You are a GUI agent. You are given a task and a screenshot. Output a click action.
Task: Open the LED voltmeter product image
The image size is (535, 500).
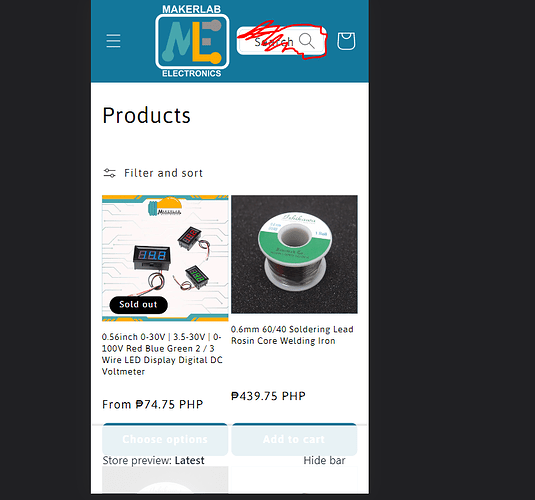165,258
